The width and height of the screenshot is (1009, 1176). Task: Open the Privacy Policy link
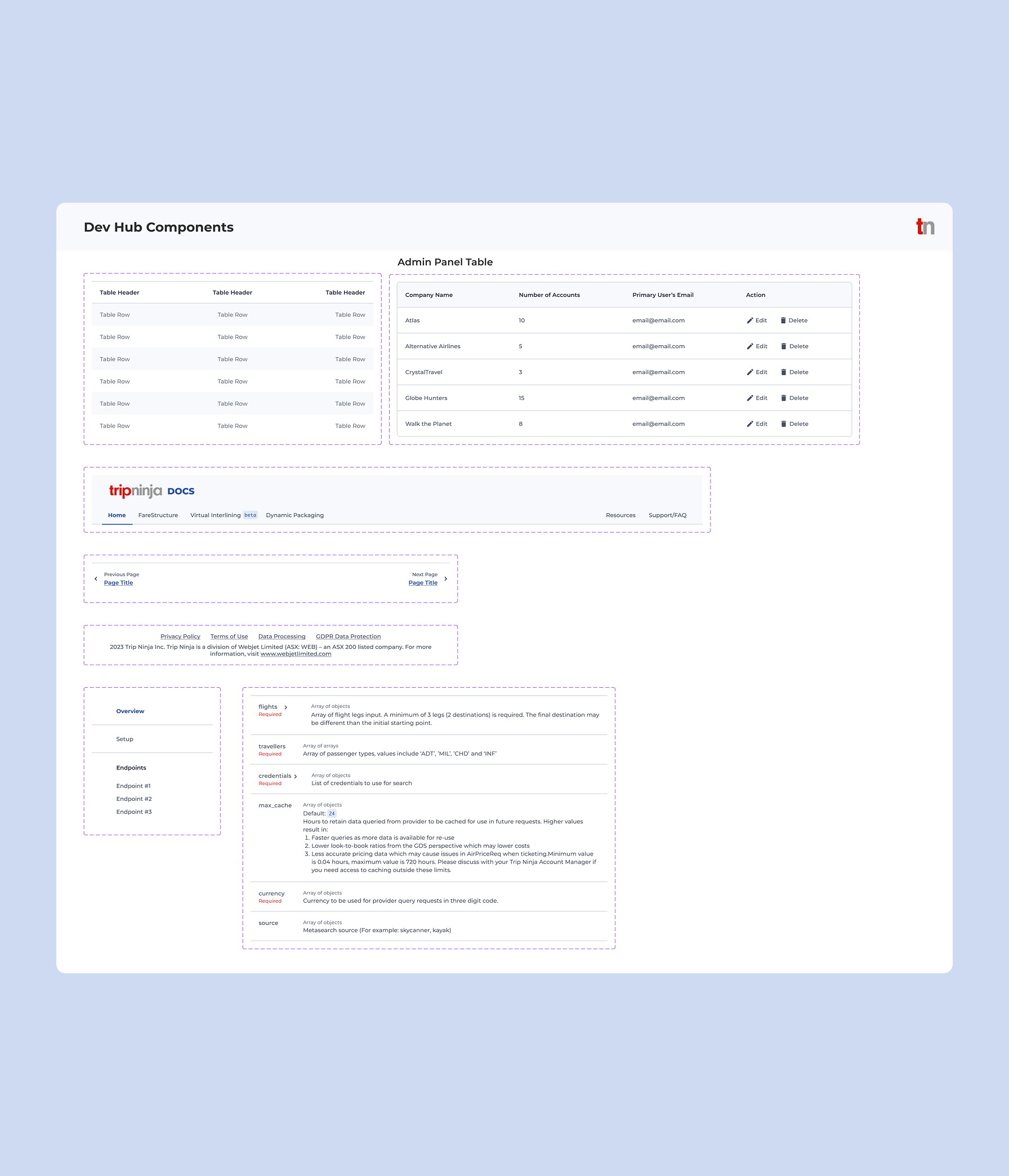(x=181, y=636)
